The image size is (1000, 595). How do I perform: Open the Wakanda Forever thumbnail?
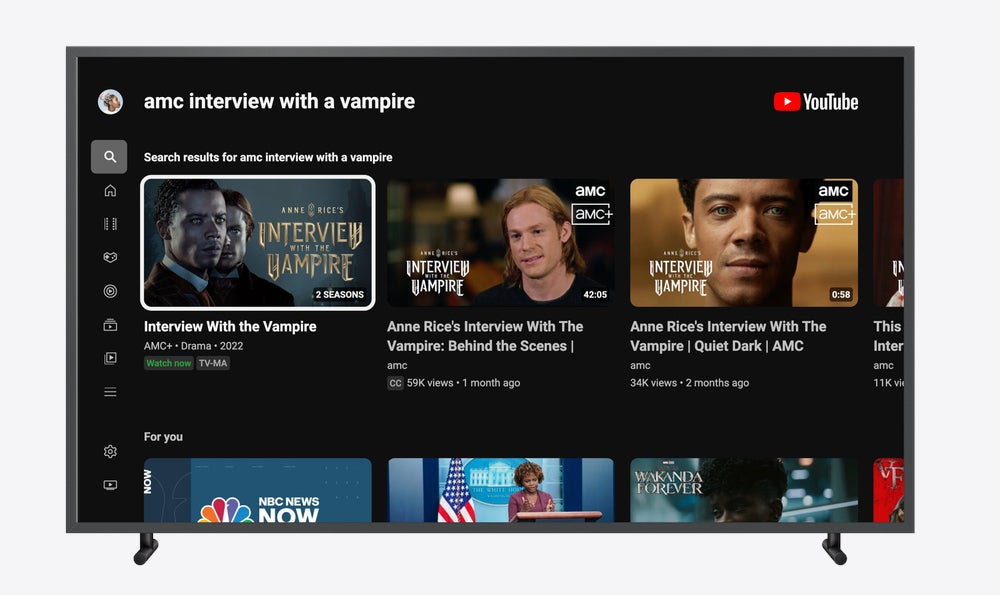click(744, 490)
